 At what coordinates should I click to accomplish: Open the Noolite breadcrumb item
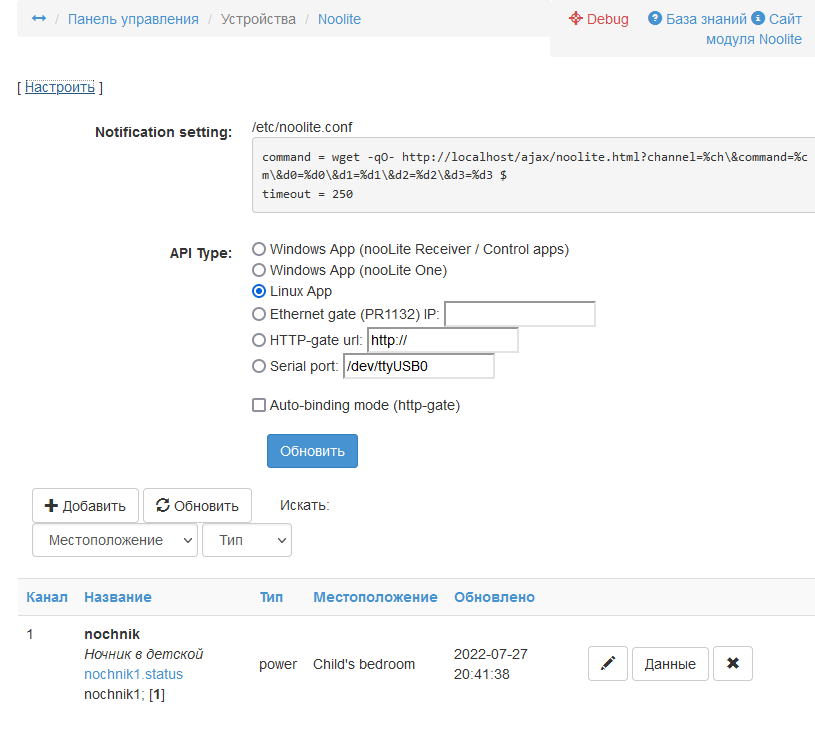[339, 19]
